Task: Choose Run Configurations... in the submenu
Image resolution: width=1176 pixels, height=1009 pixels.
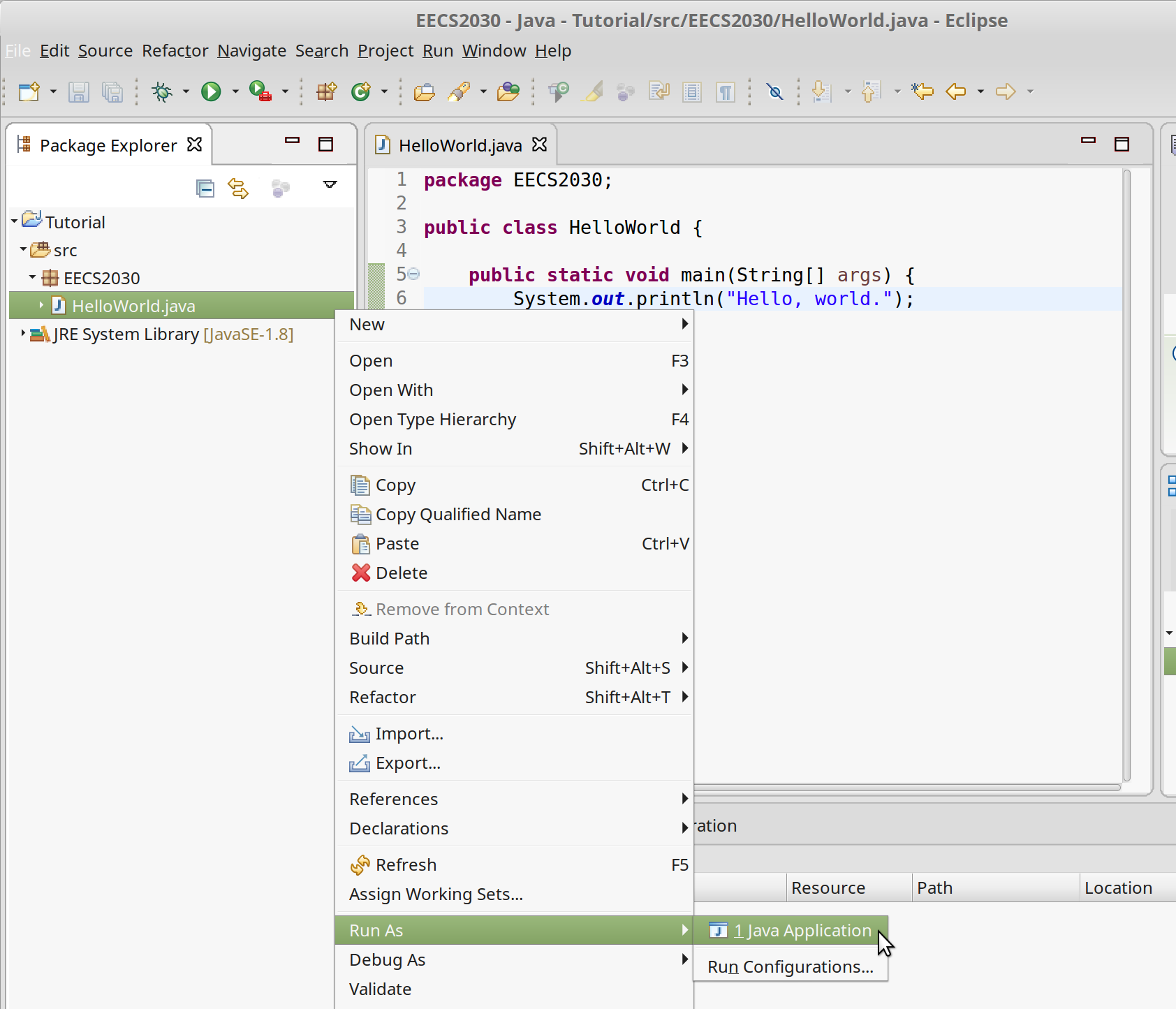Action: click(x=791, y=967)
